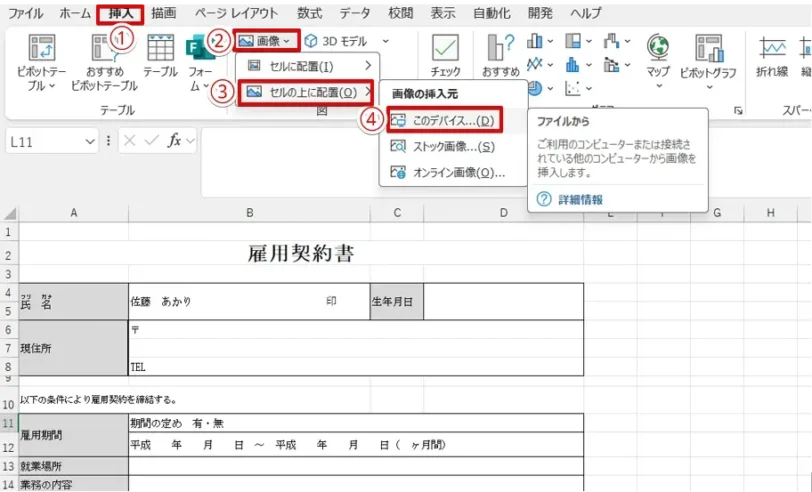Screen dimensions: 812x492
Task: Choose the pie chart icon
Action: pyautogui.click(x=535, y=89)
